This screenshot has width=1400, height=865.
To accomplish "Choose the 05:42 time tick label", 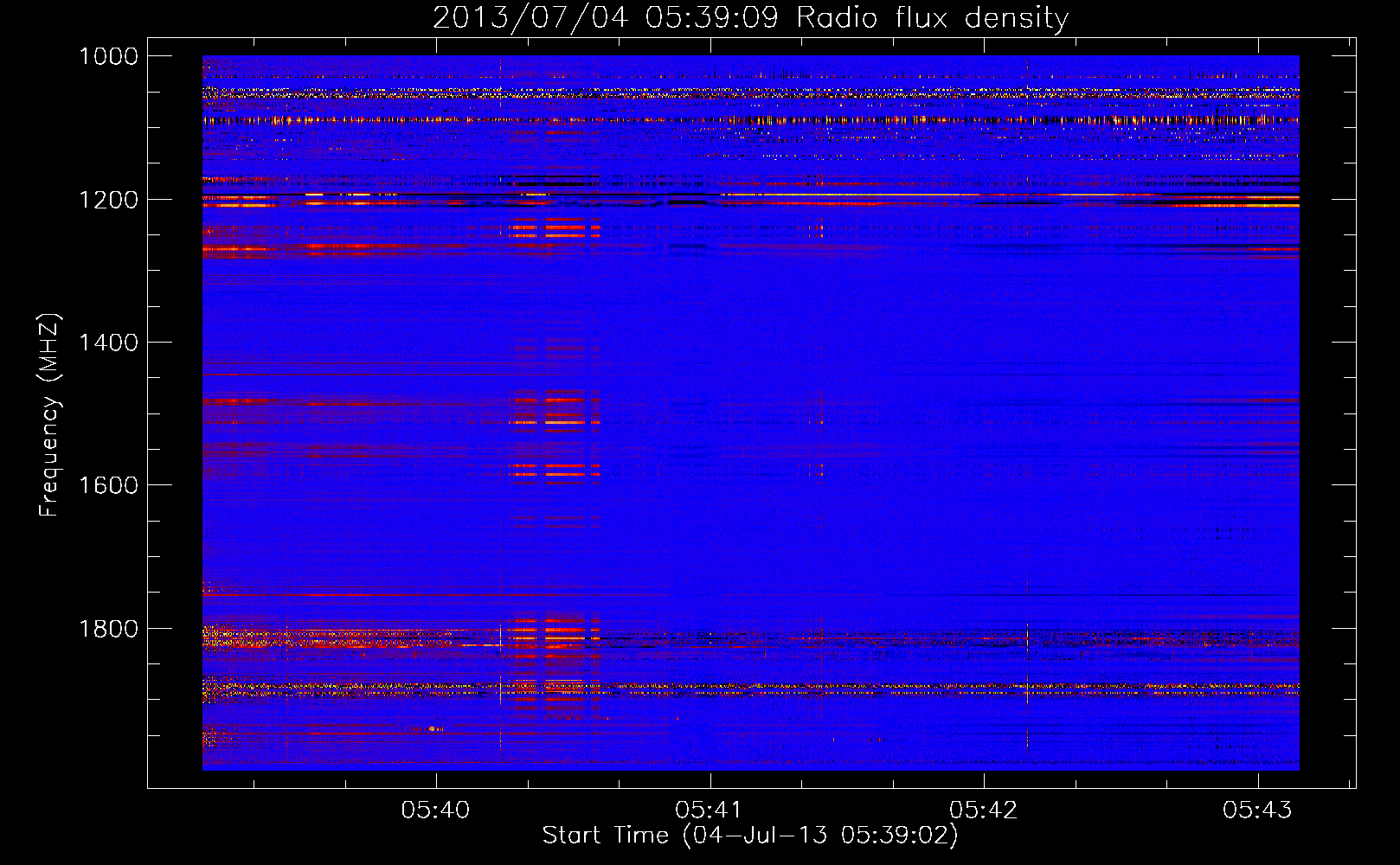I will tap(984, 810).
